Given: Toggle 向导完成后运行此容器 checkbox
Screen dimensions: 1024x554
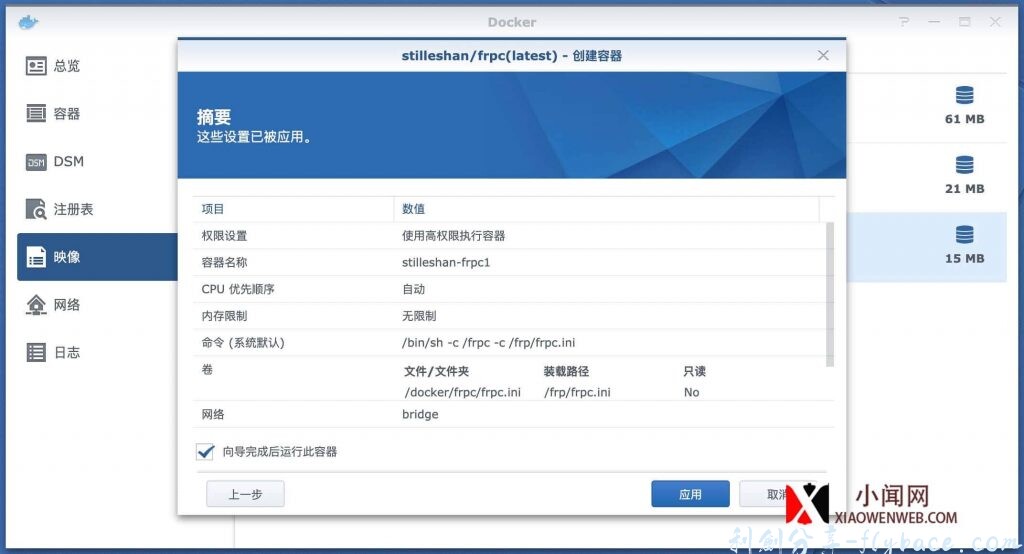Looking at the screenshot, I should point(205,451).
